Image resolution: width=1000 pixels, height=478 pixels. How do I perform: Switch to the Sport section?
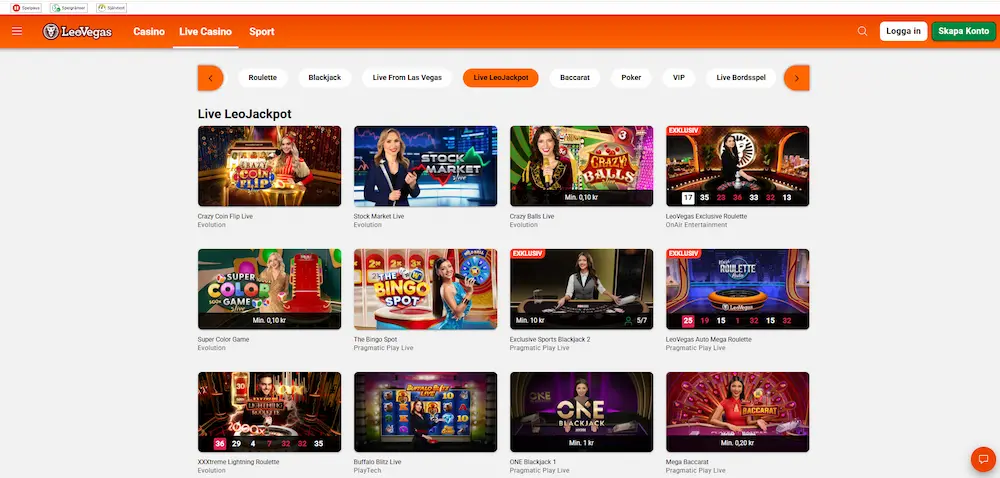pyautogui.click(x=261, y=31)
